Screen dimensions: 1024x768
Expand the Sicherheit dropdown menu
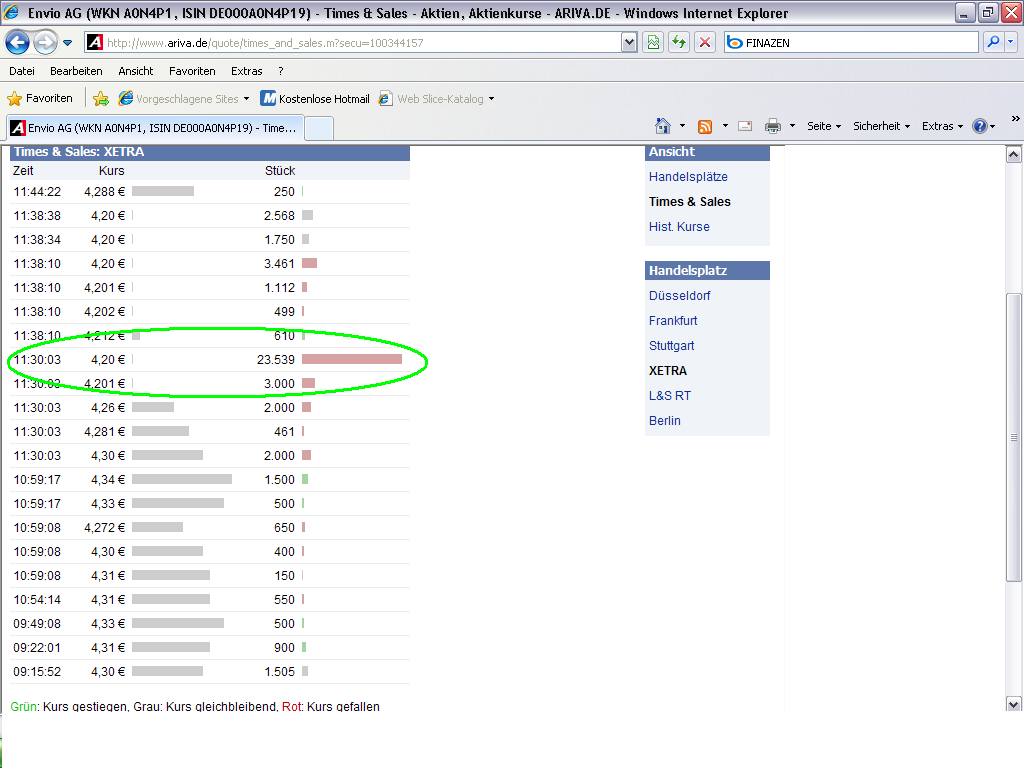(x=881, y=126)
